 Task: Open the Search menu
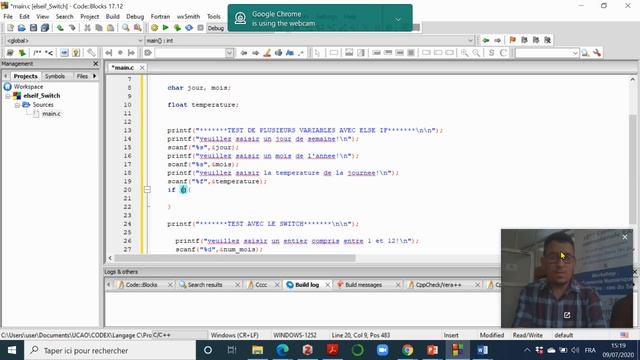tap(64, 16)
